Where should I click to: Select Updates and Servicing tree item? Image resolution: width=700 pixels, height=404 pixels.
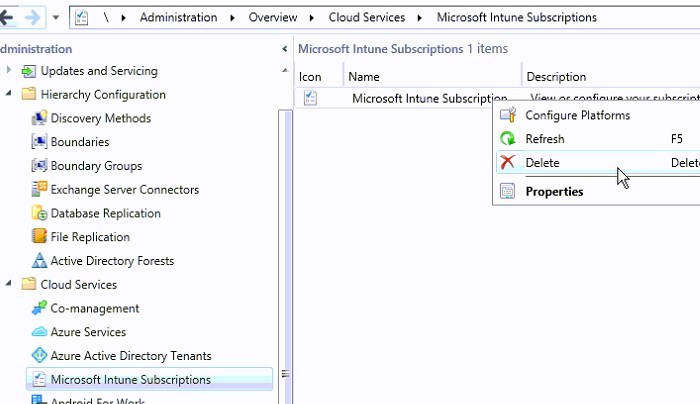[x=99, y=71]
